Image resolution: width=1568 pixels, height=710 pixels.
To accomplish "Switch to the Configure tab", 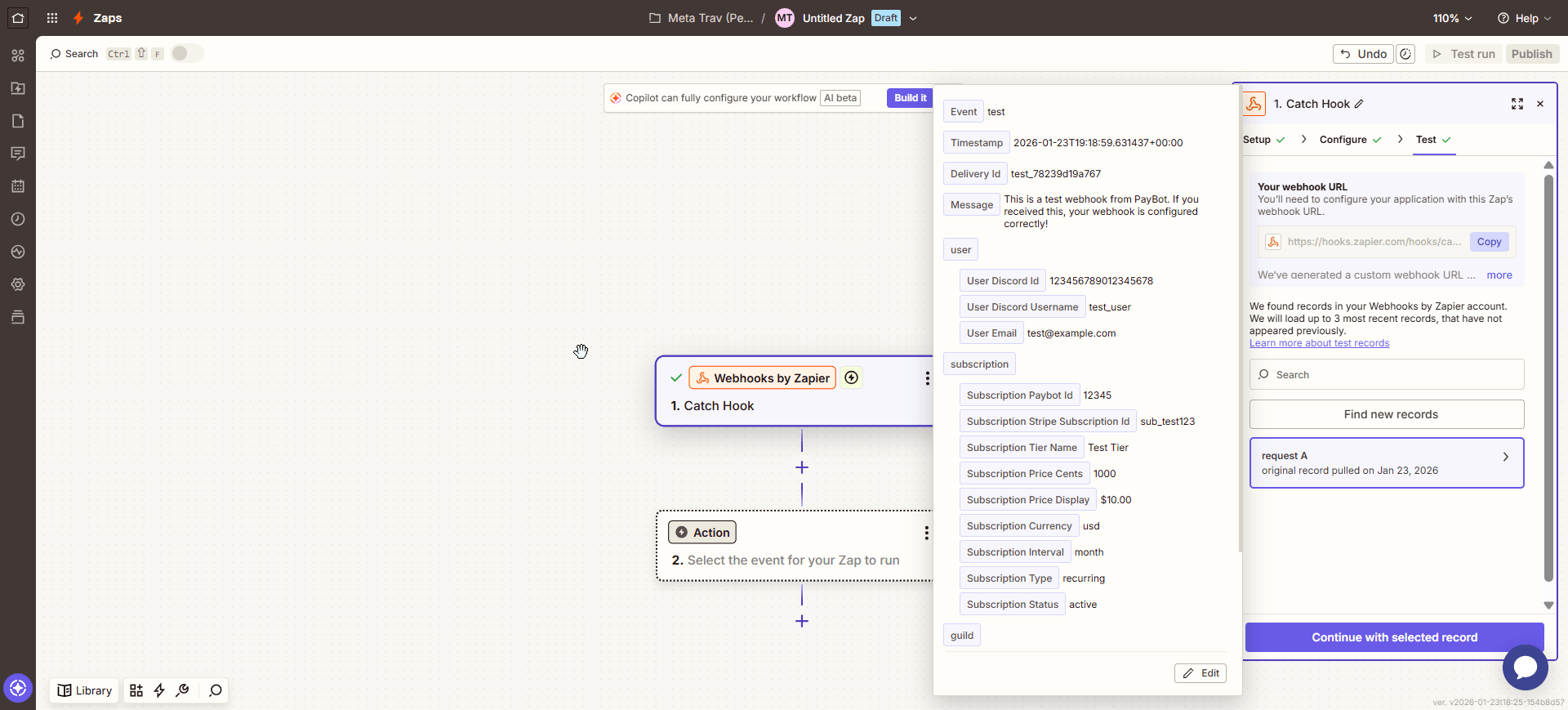I will [1350, 140].
